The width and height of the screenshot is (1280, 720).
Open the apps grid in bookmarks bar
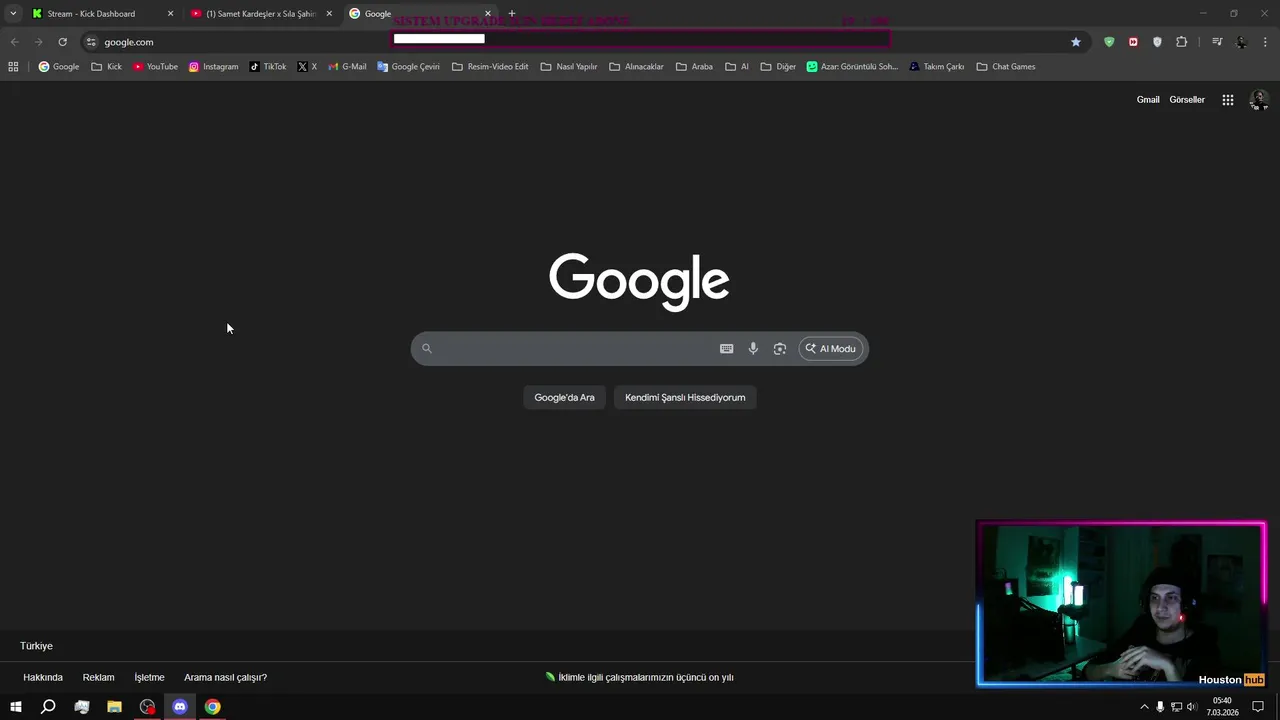tap(13, 67)
